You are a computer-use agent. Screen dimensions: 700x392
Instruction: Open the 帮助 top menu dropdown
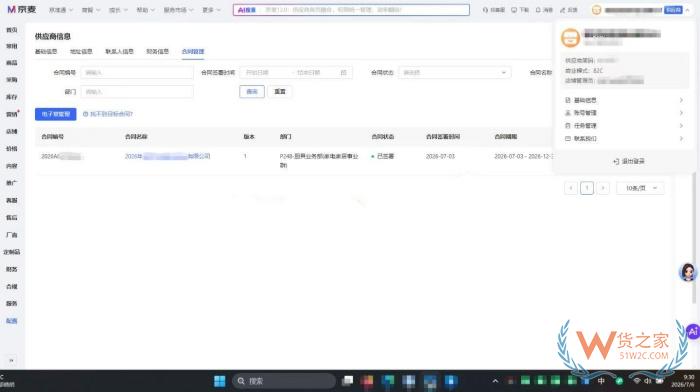[145, 10]
